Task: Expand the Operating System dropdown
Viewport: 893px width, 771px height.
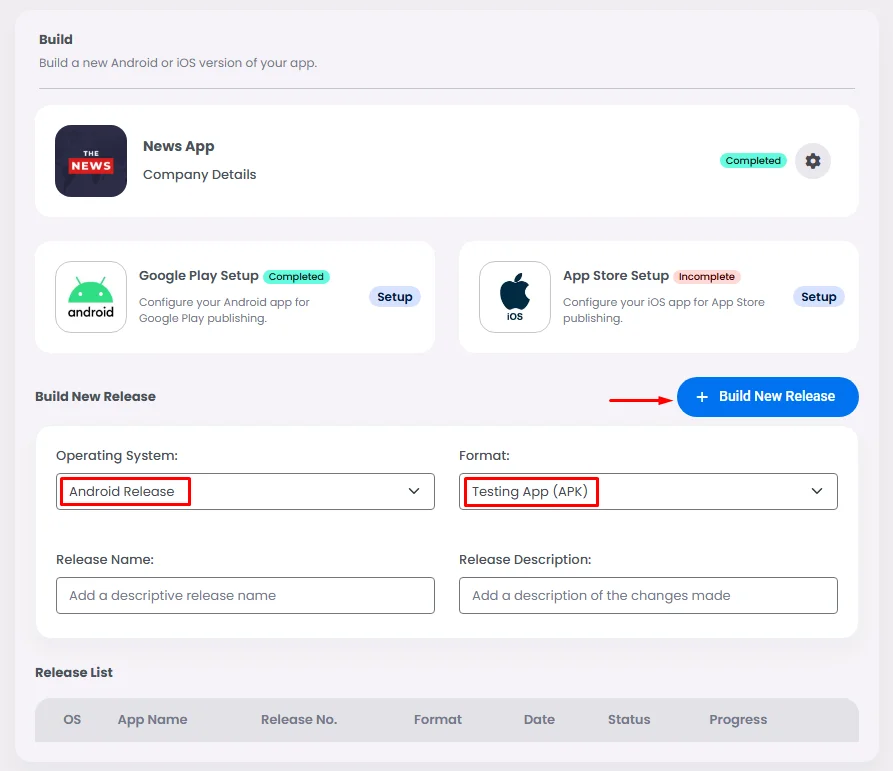Action: point(245,492)
